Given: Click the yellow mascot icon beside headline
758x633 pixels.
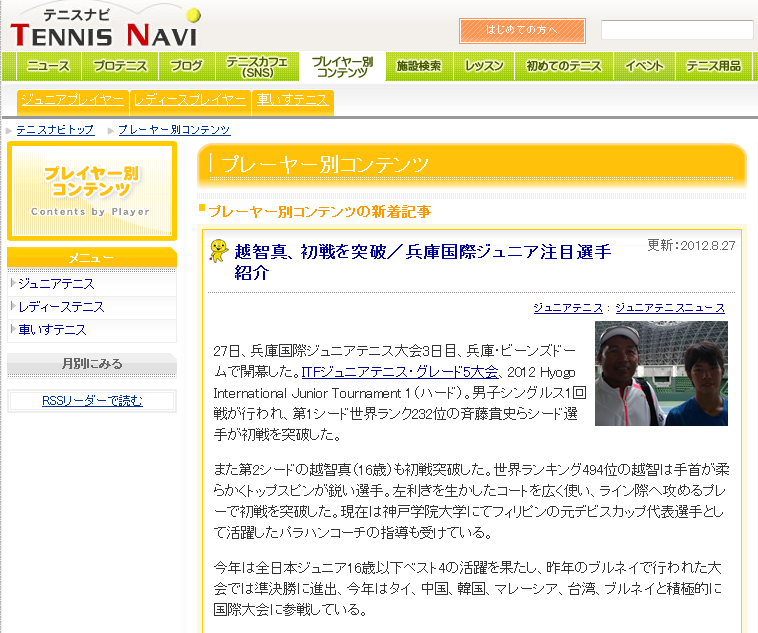Looking at the screenshot, I should pyautogui.click(x=217, y=251).
